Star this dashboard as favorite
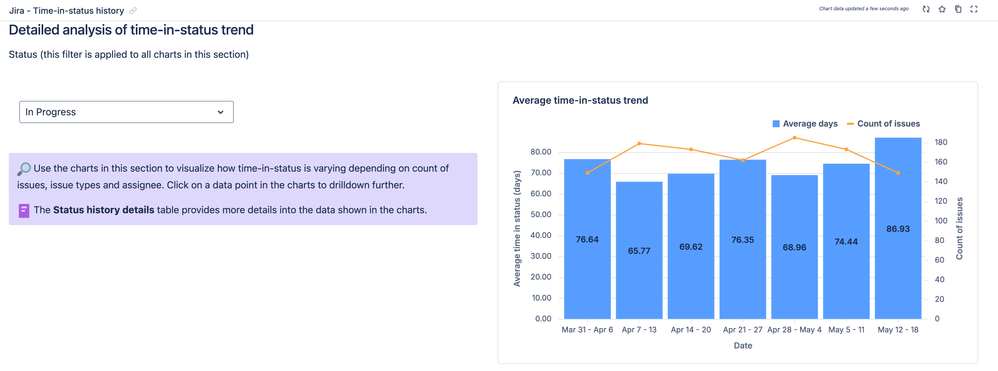Screen dimensions: 998x371 pos(942,10)
